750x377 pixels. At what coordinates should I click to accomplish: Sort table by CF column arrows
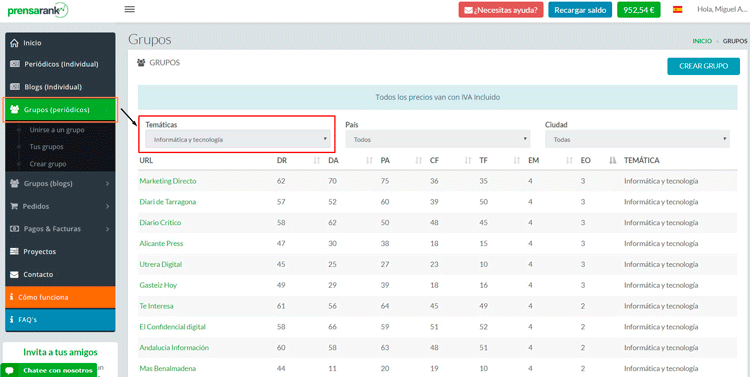tap(468, 161)
